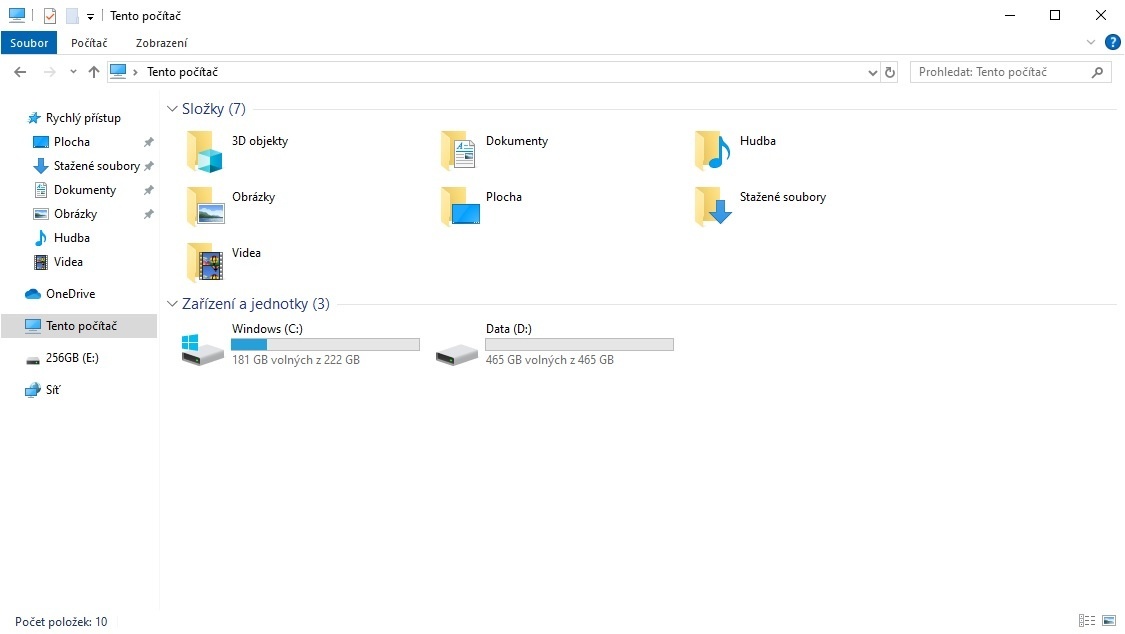Click the New folder icon in title bar
The image size is (1125, 634).
72,16
